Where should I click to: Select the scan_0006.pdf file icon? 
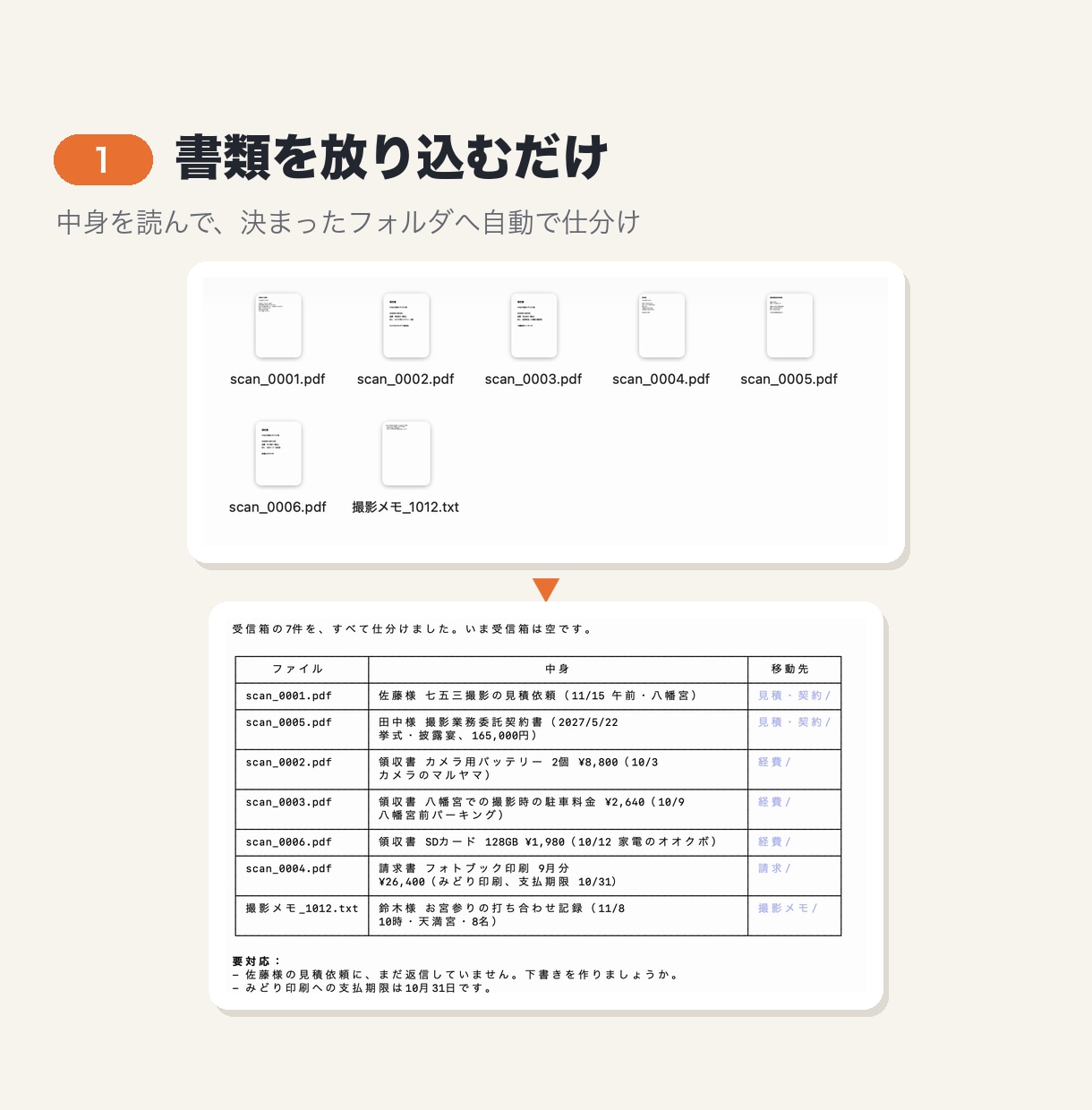pyautogui.click(x=278, y=454)
